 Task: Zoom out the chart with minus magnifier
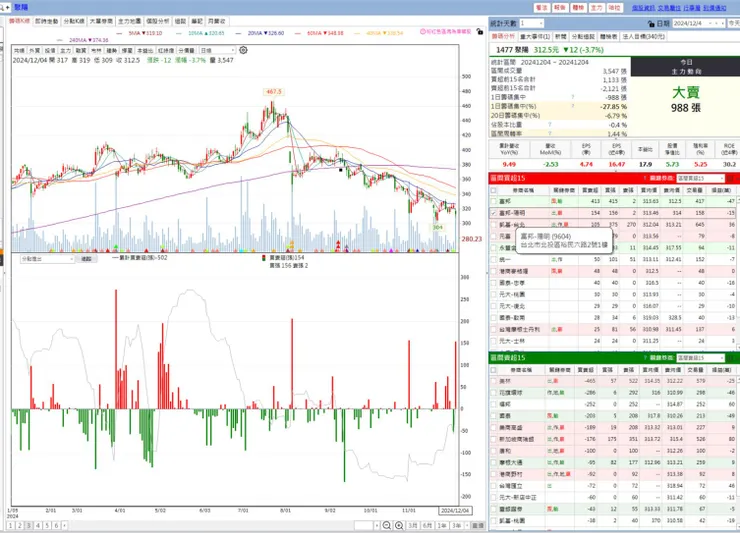click(387, 525)
